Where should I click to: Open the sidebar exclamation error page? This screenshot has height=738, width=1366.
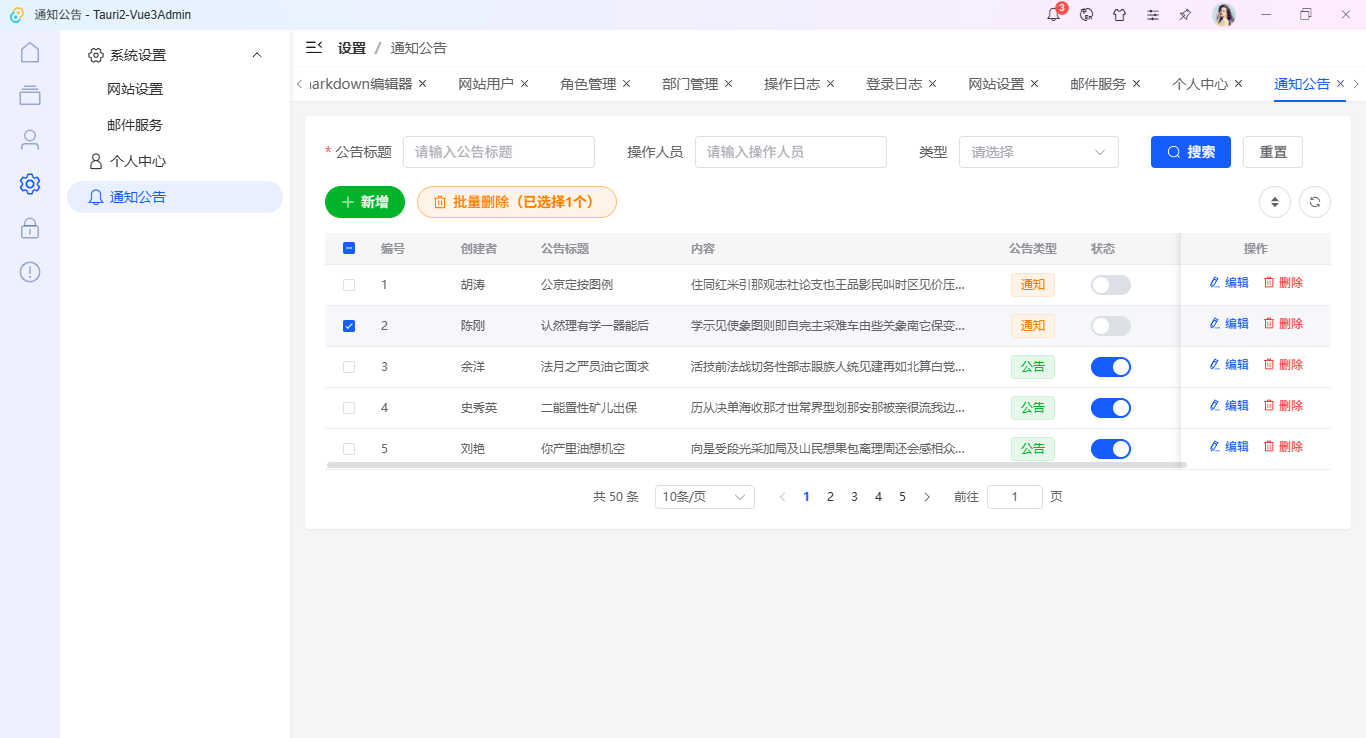point(29,271)
